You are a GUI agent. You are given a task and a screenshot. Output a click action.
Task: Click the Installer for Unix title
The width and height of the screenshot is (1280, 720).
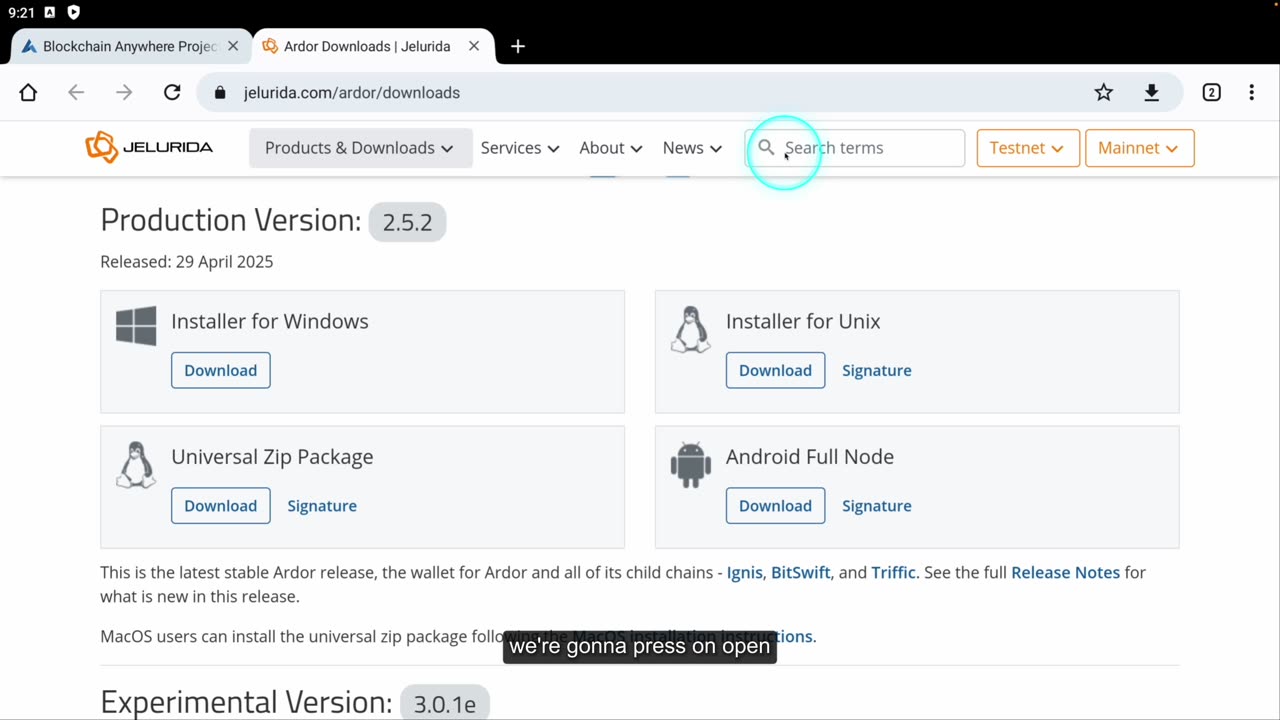tap(803, 321)
